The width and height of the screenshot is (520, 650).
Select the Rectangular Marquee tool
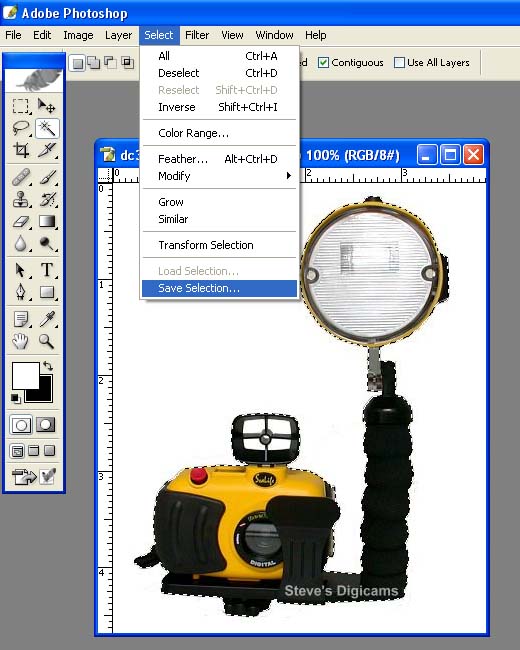point(21,106)
